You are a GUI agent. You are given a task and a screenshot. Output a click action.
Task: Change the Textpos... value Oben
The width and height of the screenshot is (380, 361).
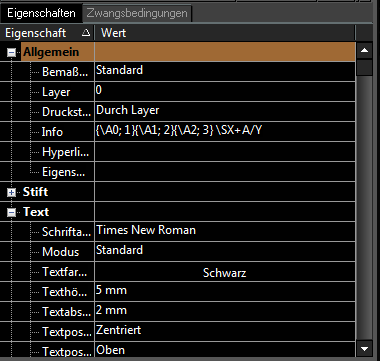point(225,350)
